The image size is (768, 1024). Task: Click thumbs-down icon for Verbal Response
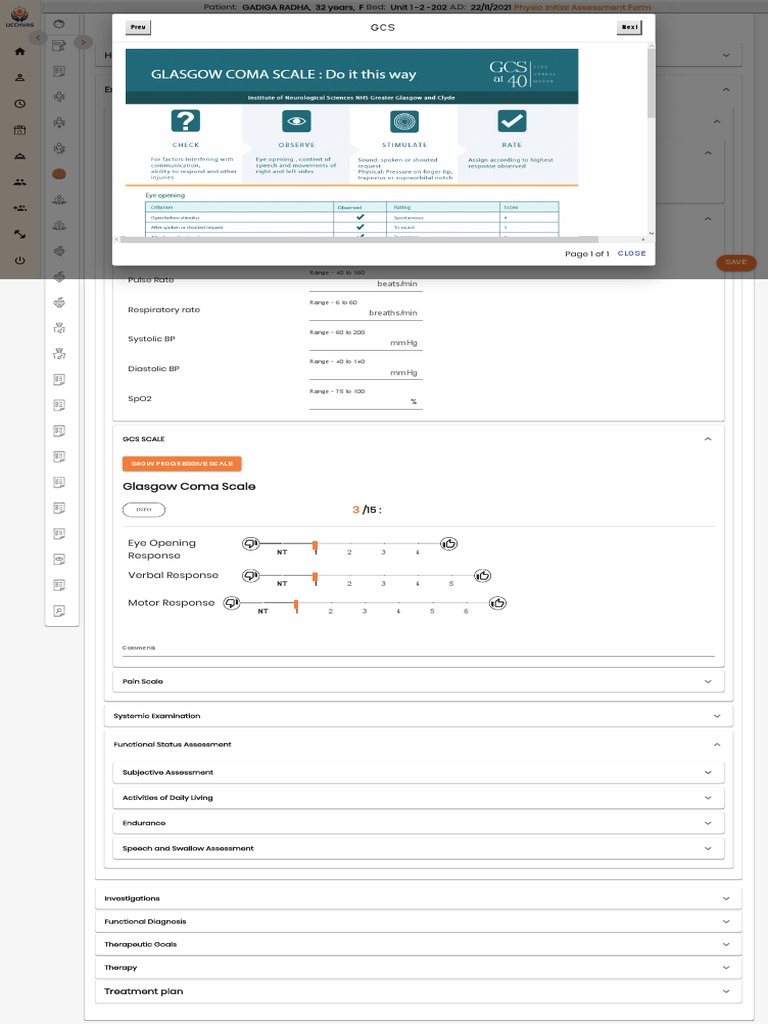pos(251,575)
